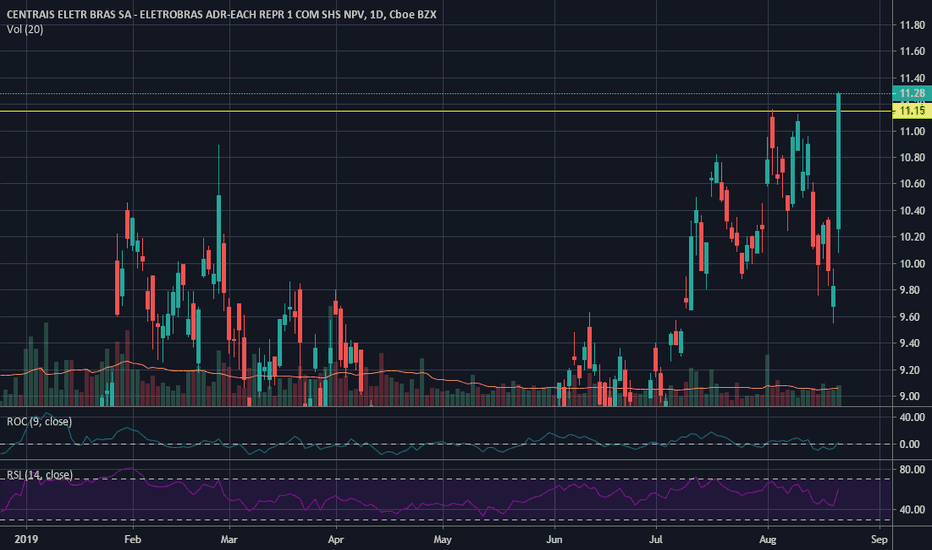This screenshot has height=550, width=932.
Task: Click the 10.40 price axis label
Action: [912, 210]
